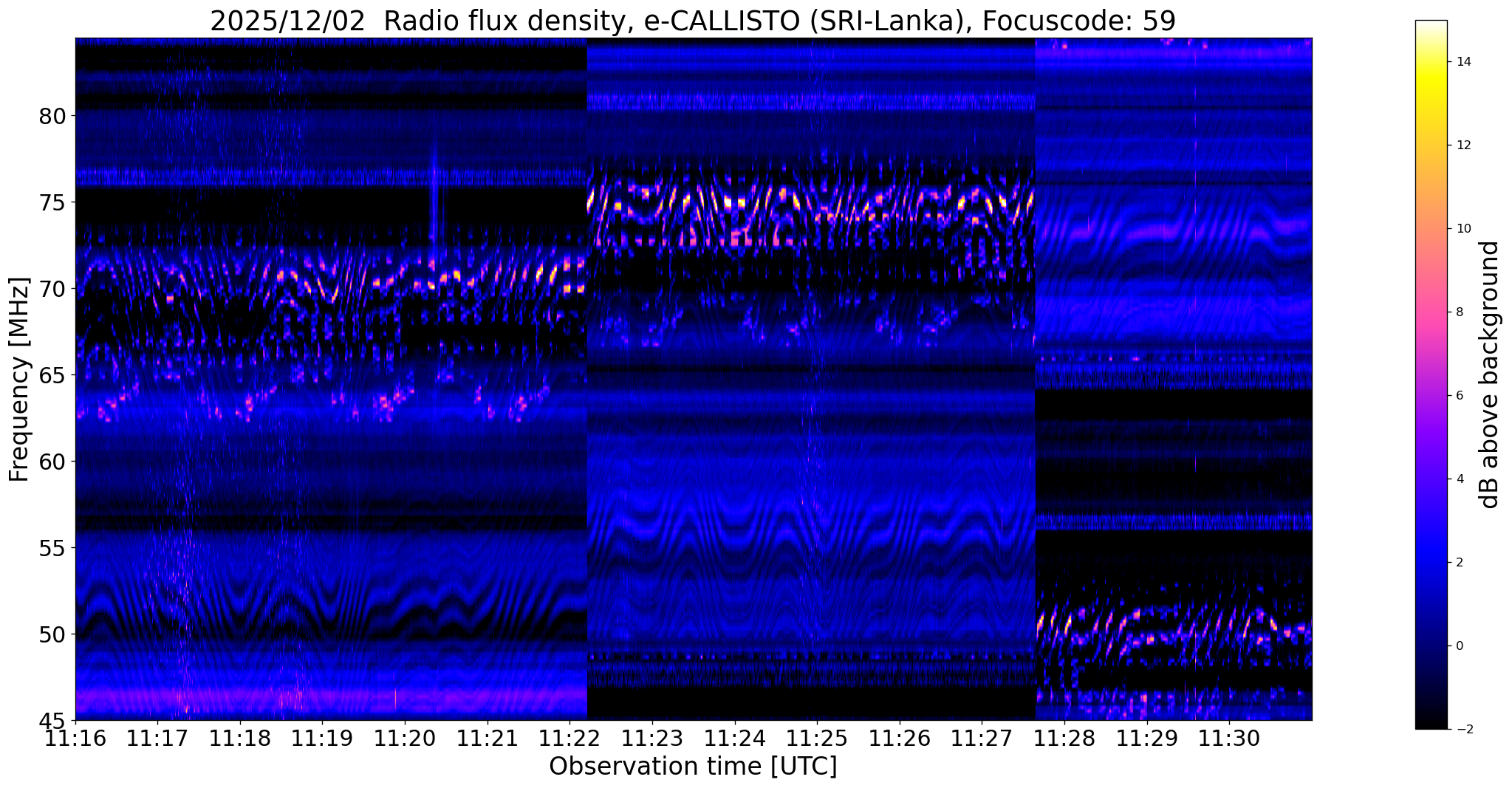Viewport: 1512px width, 788px height.
Task: Click the 11:19 time tick label
Action: click(322, 737)
